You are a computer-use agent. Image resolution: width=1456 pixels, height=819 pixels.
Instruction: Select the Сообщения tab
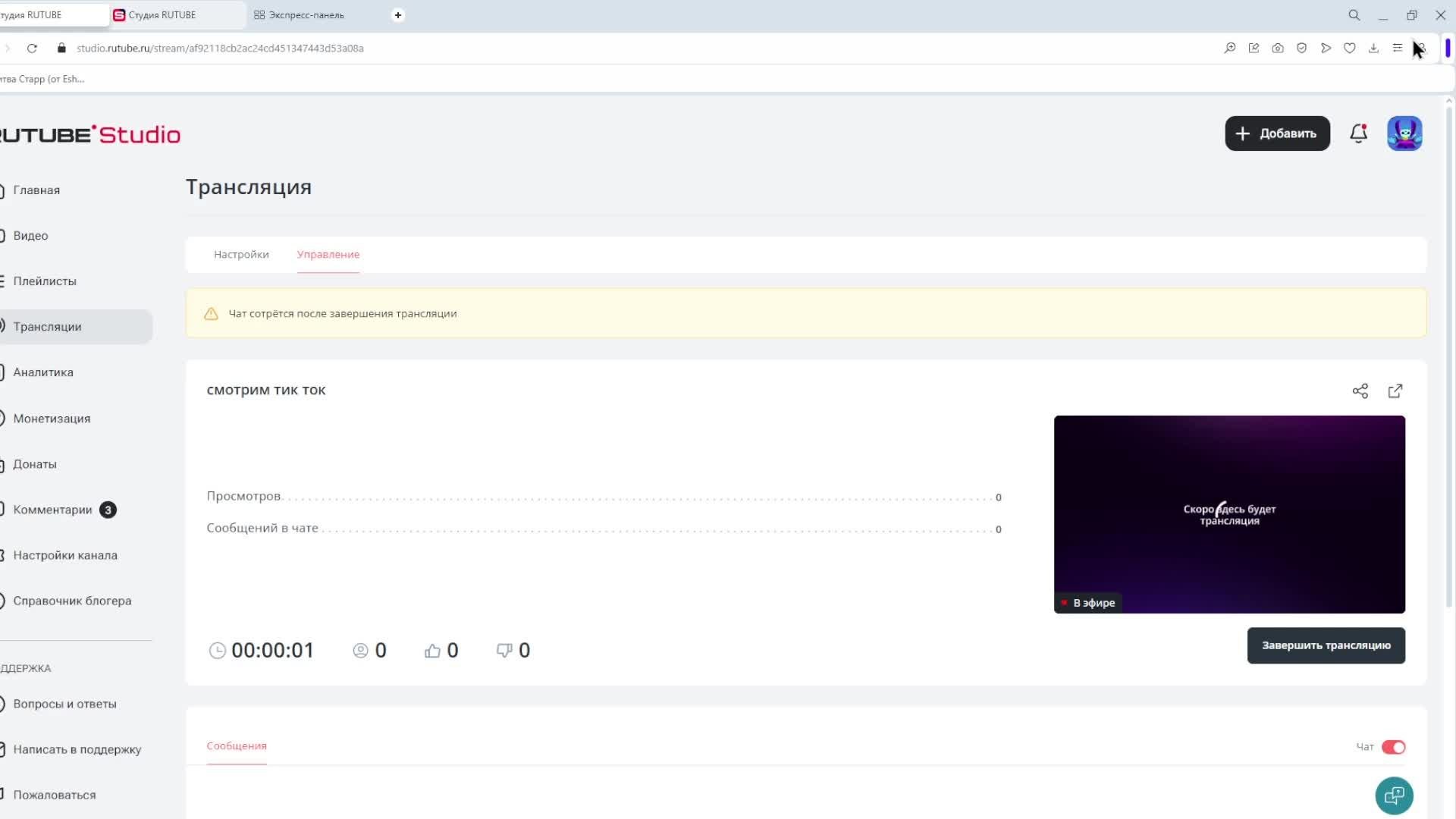click(x=237, y=746)
